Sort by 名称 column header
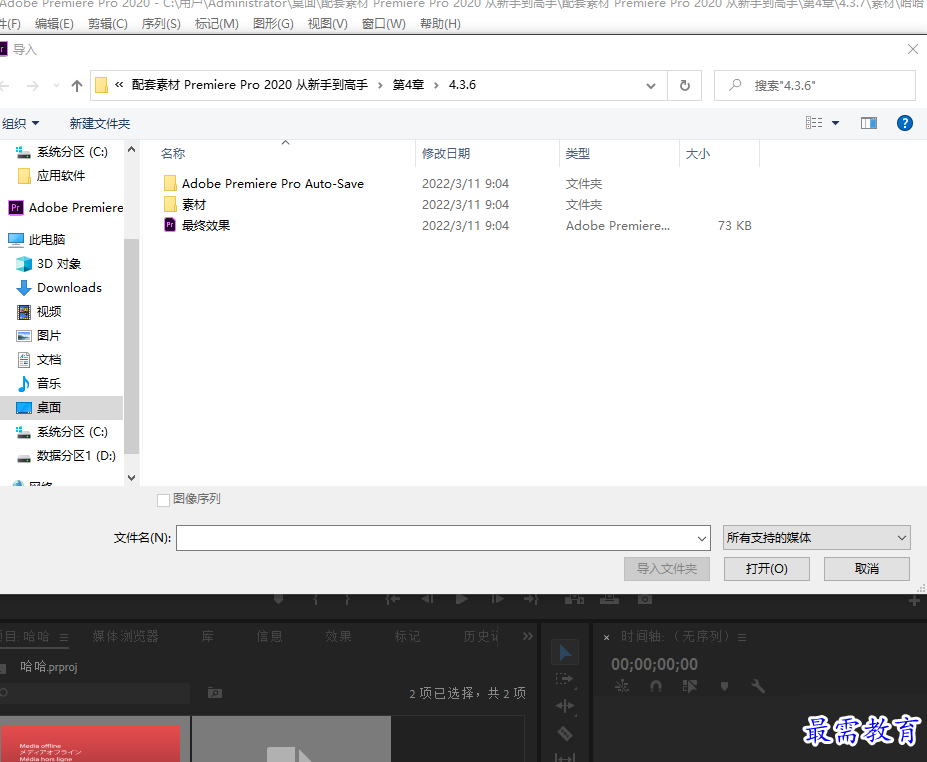Viewport: 927px width, 762px height. pos(173,154)
